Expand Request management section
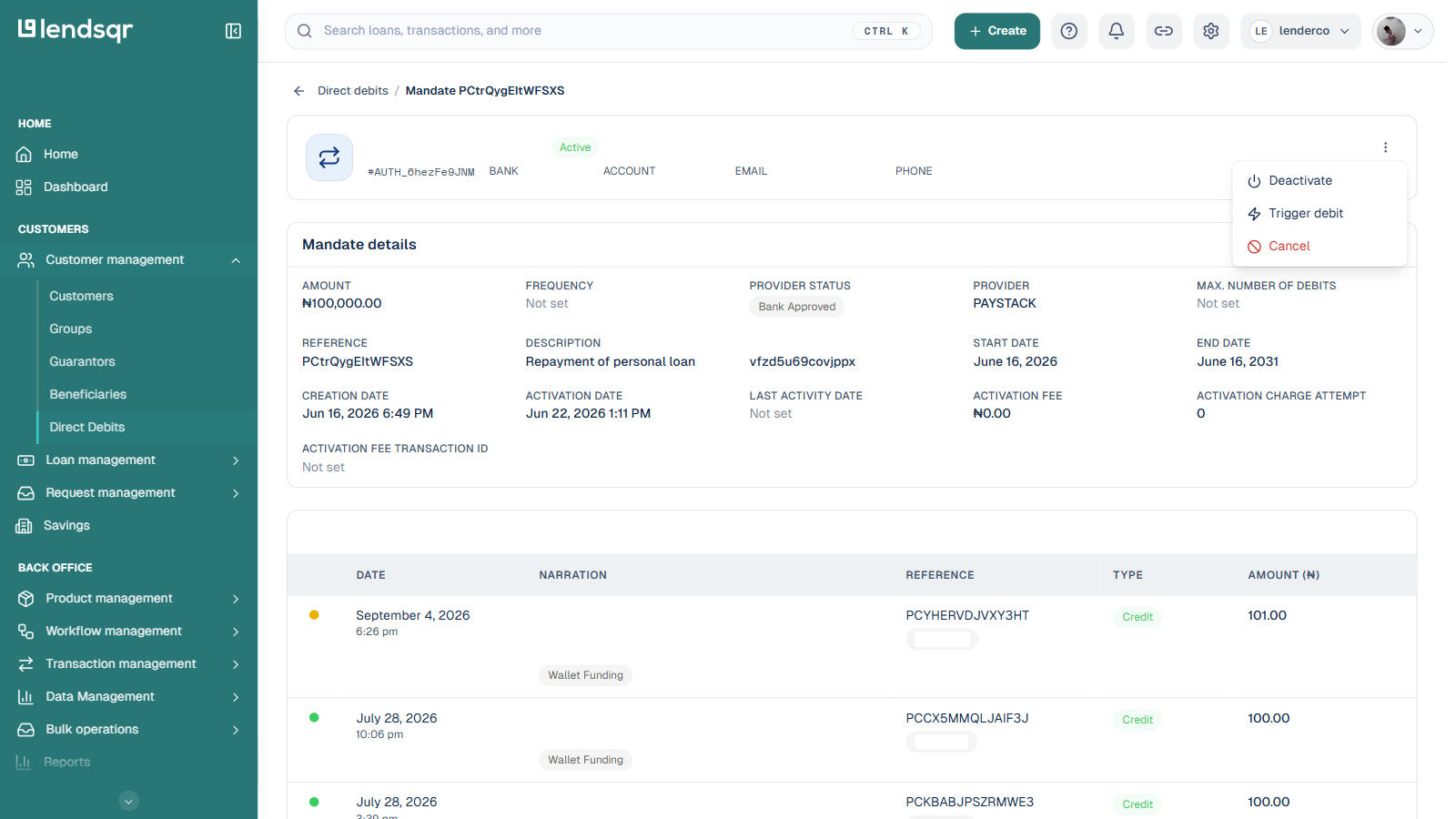Screen dimensions: 1456x819 coord(128,493)
